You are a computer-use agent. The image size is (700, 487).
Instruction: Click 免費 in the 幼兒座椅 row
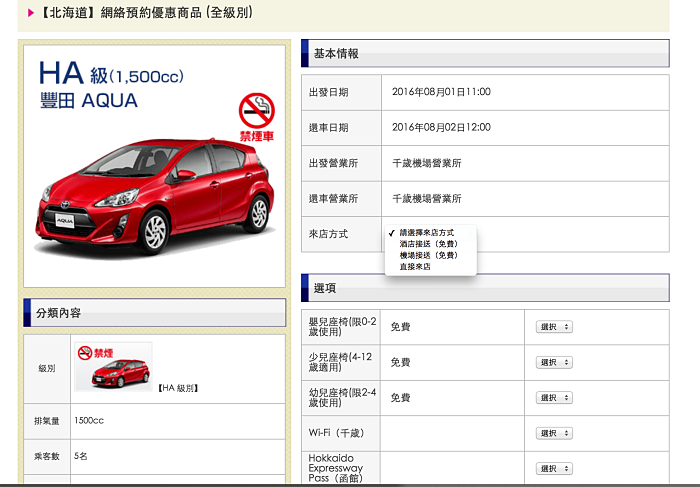point(400,398)
